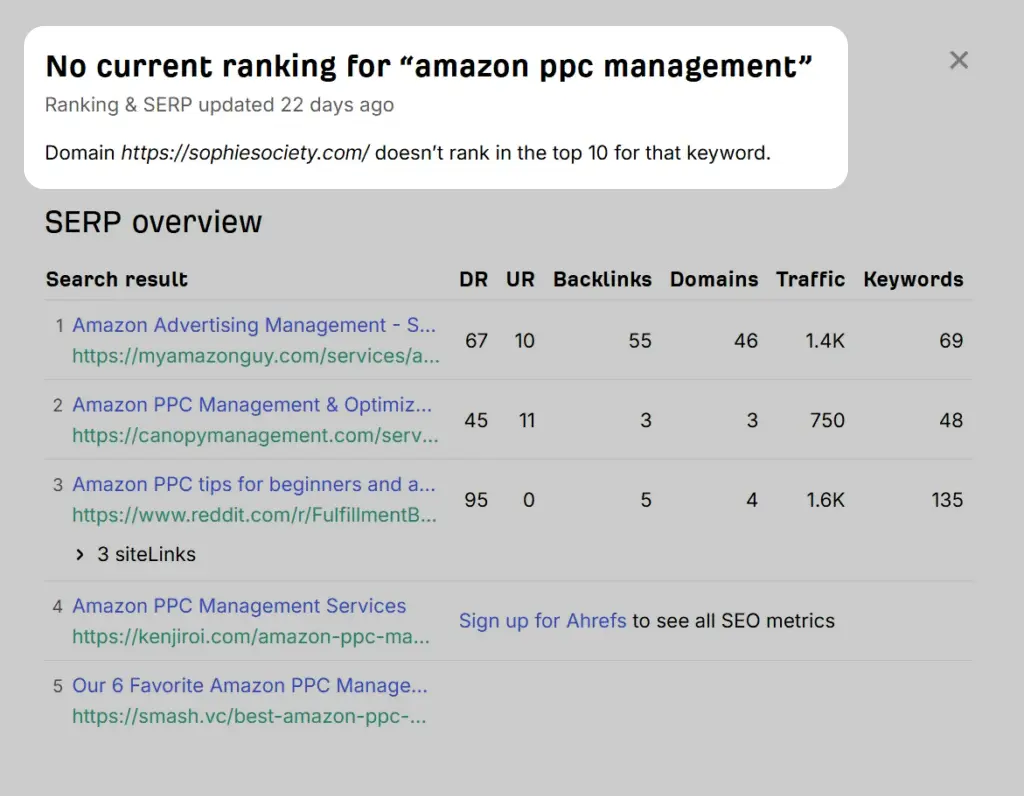The height and width of the screenshot is (796, 1024).
Task: Visit the reddit.com FulfillmentB URL
Action: (254, 515)
